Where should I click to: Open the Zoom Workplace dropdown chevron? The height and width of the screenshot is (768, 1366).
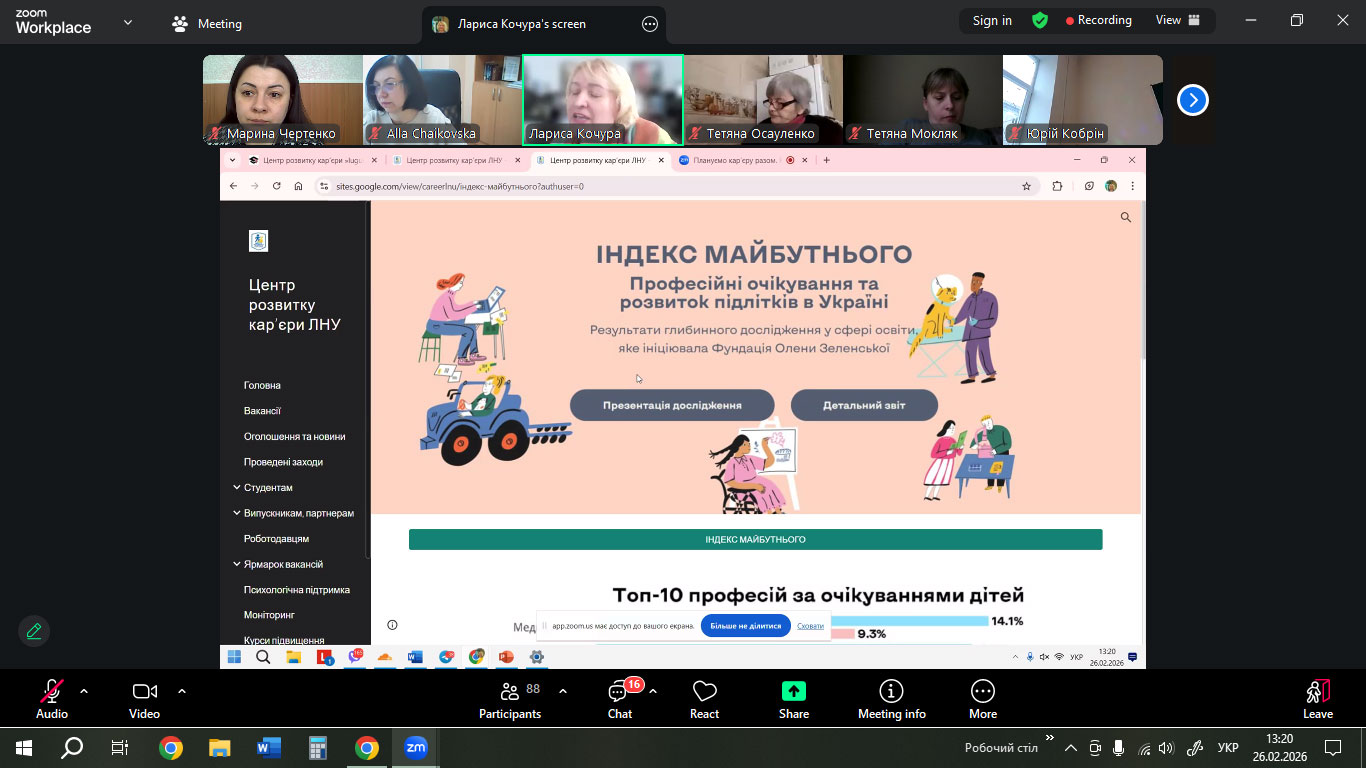point(128,22)
